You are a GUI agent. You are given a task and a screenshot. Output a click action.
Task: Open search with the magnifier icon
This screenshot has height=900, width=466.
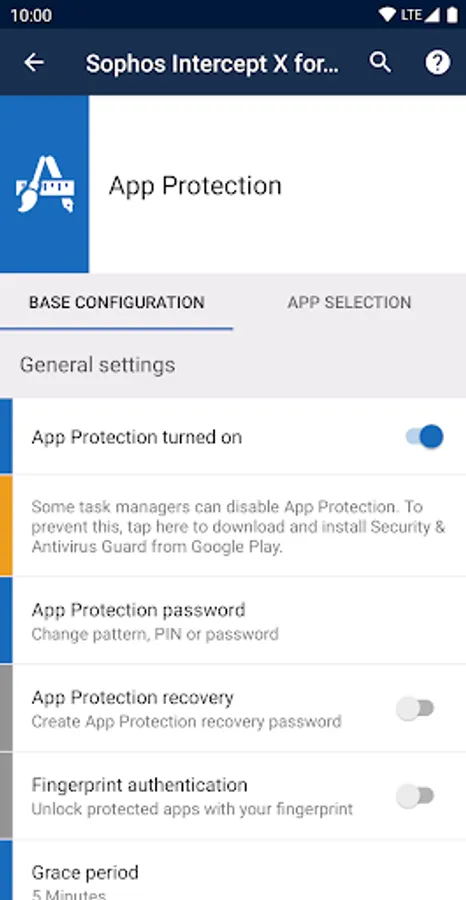(x=380, y=62)
